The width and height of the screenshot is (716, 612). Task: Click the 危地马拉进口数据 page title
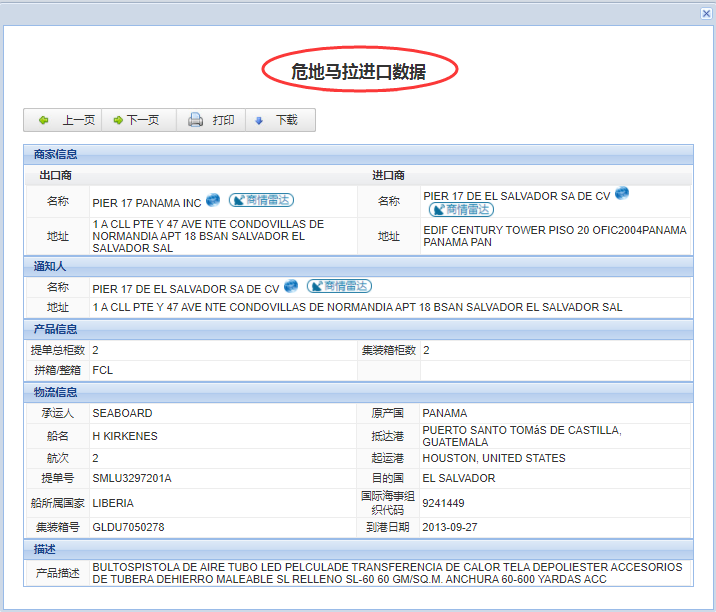[x=359, y=71]
